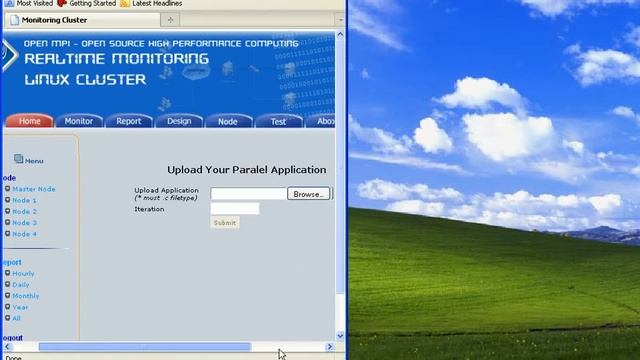
Task: Click the Browse button
Action: (x=309, y=194)
